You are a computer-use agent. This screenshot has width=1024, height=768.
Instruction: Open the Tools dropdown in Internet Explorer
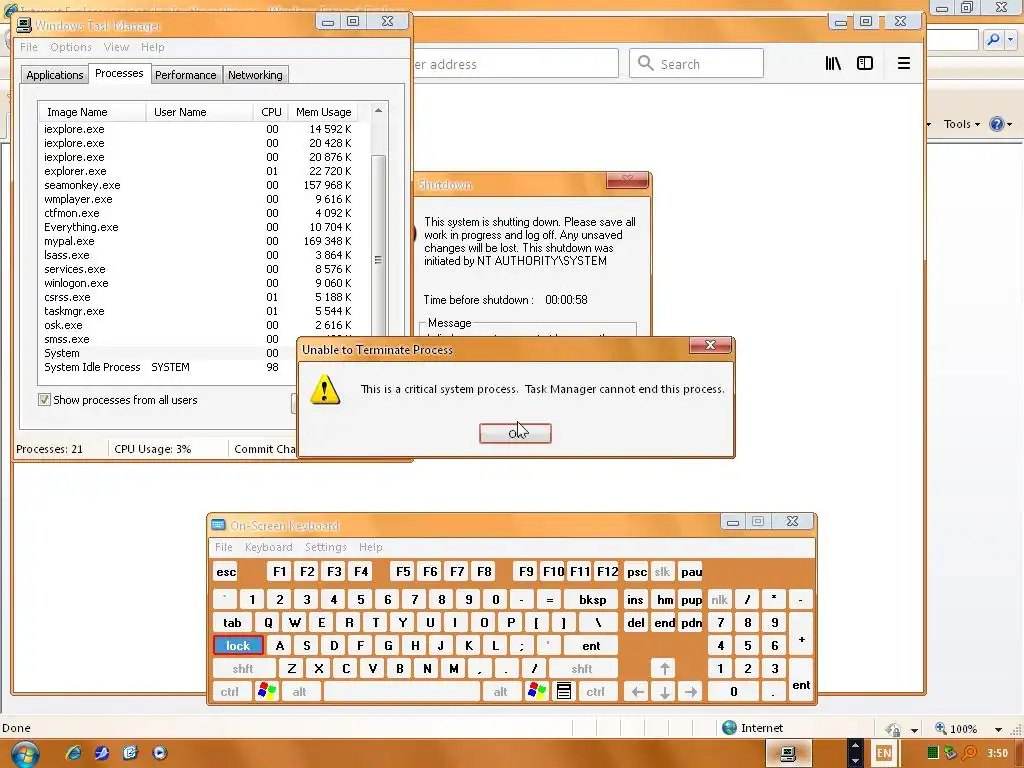961,124
